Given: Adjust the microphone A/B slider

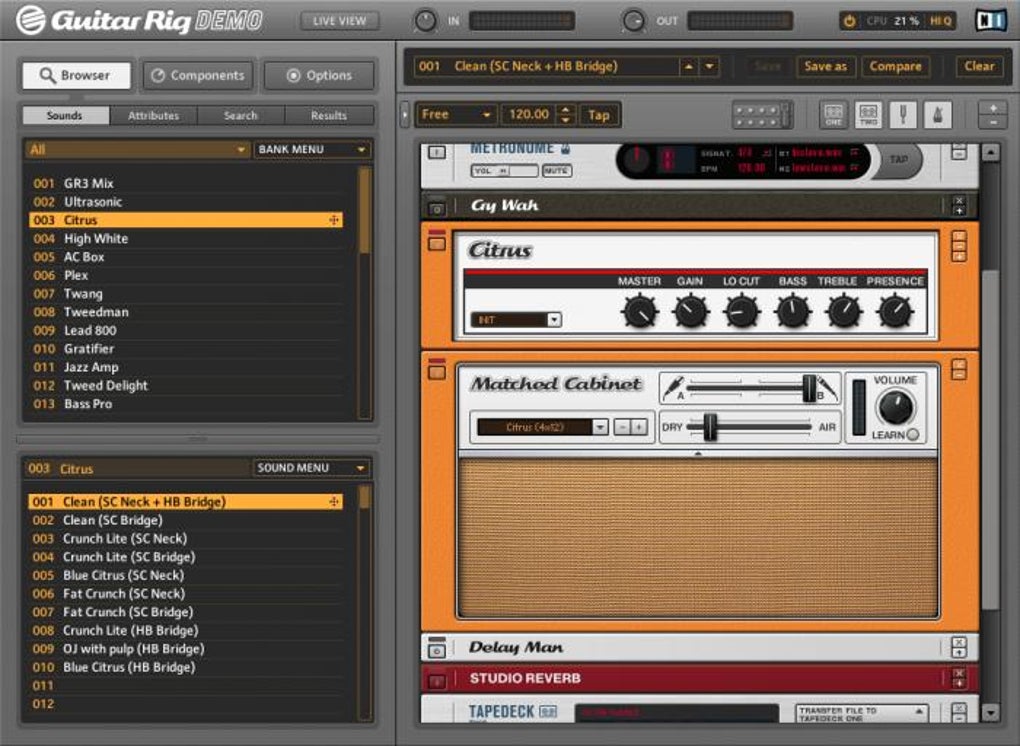Looking at the screenshot, I should coord(809,388).
